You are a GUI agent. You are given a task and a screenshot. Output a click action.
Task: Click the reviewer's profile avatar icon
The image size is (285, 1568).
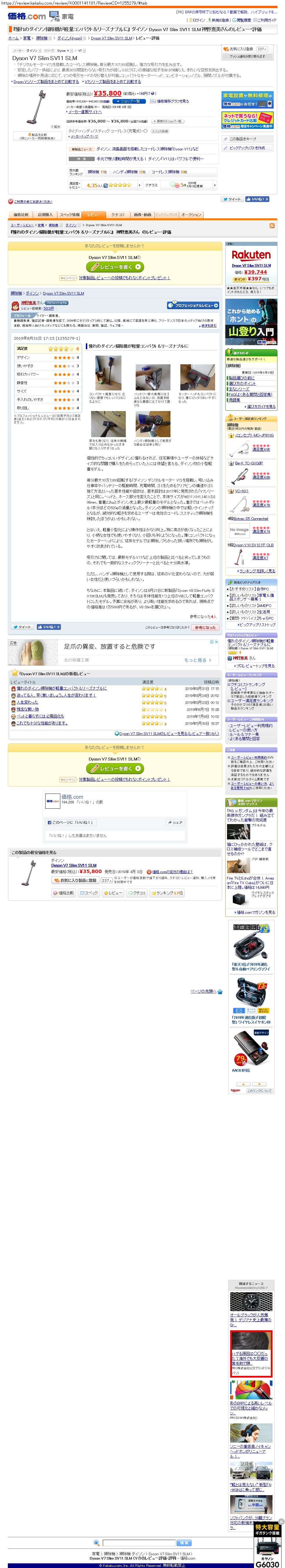coord(16,306)
